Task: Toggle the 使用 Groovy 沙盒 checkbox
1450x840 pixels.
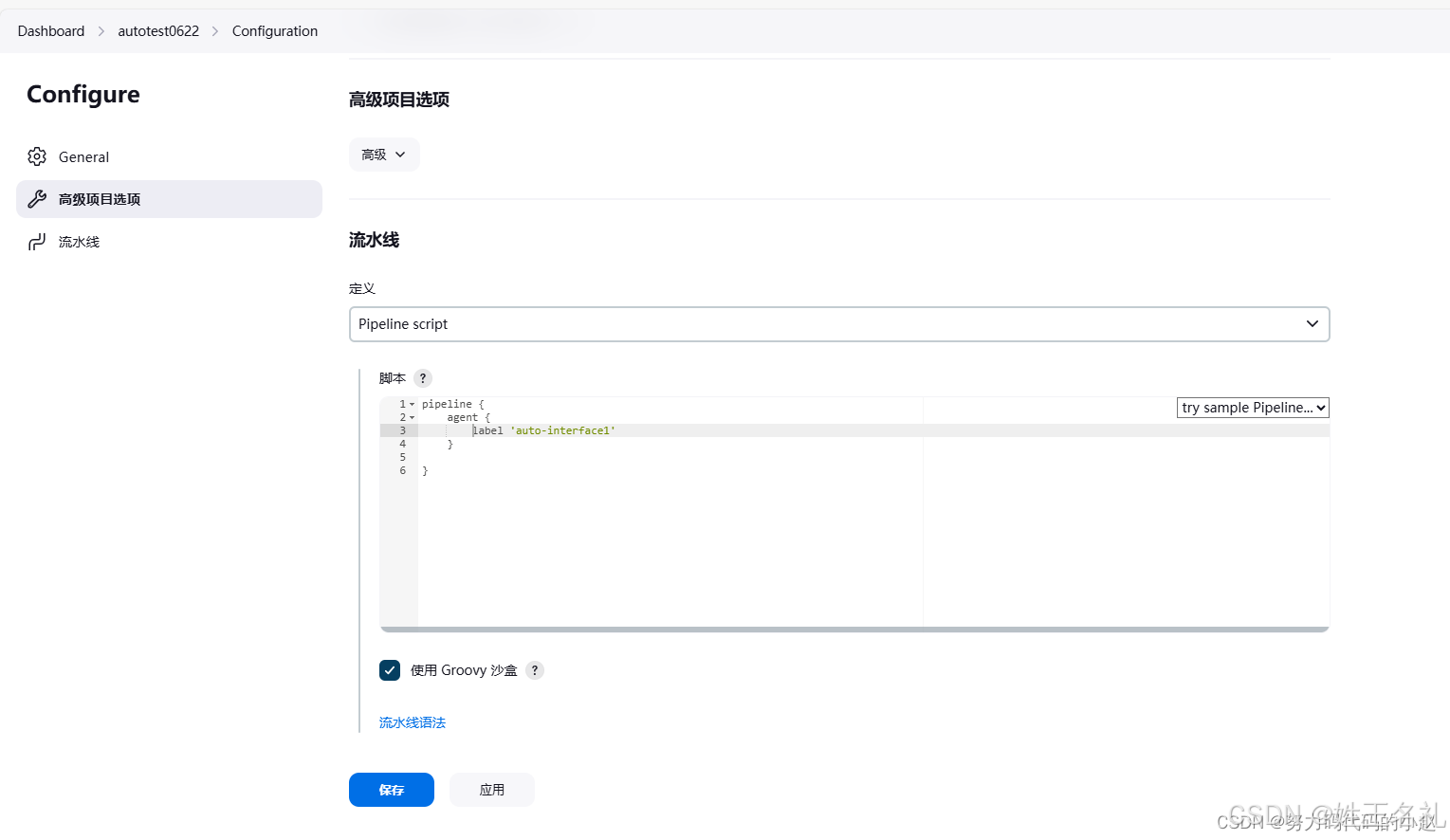Action: click(390, 670)
